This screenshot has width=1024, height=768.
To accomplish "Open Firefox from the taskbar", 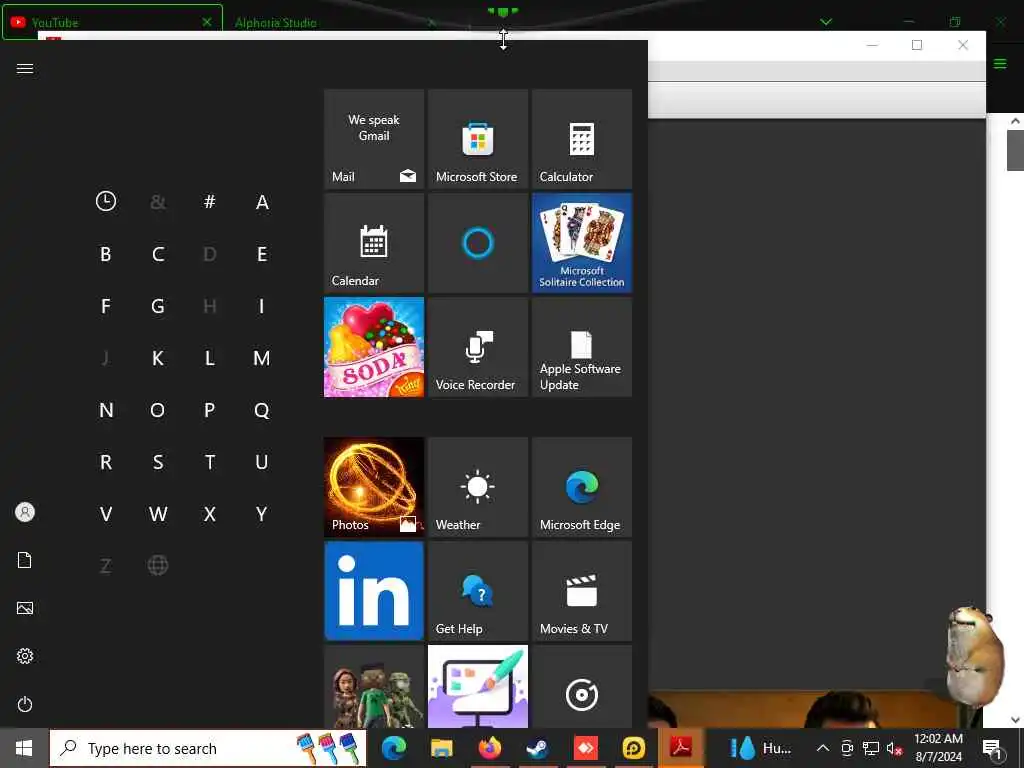I will 489,748.
